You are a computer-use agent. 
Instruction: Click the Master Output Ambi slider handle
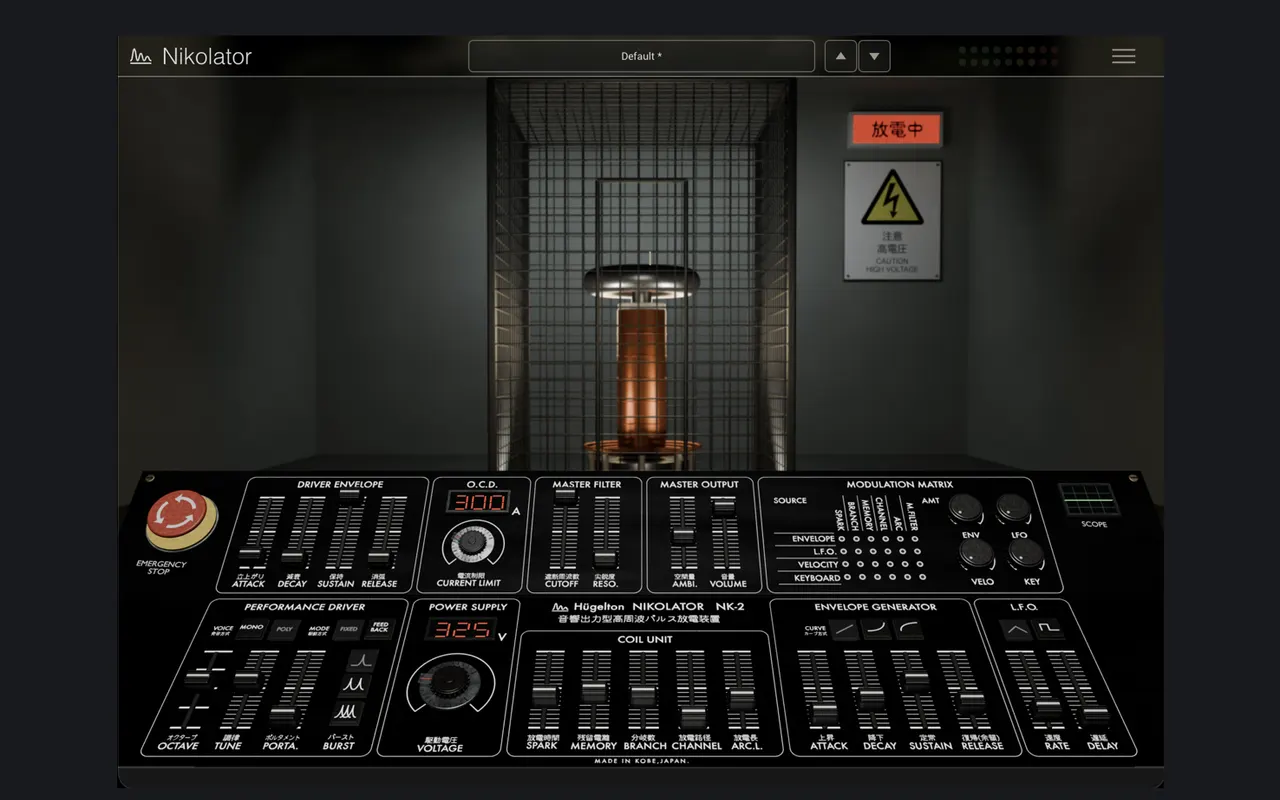[683, 535]
